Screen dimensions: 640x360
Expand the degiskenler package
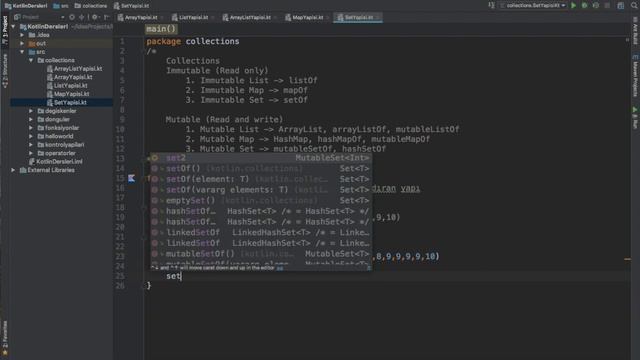(31, 111)
